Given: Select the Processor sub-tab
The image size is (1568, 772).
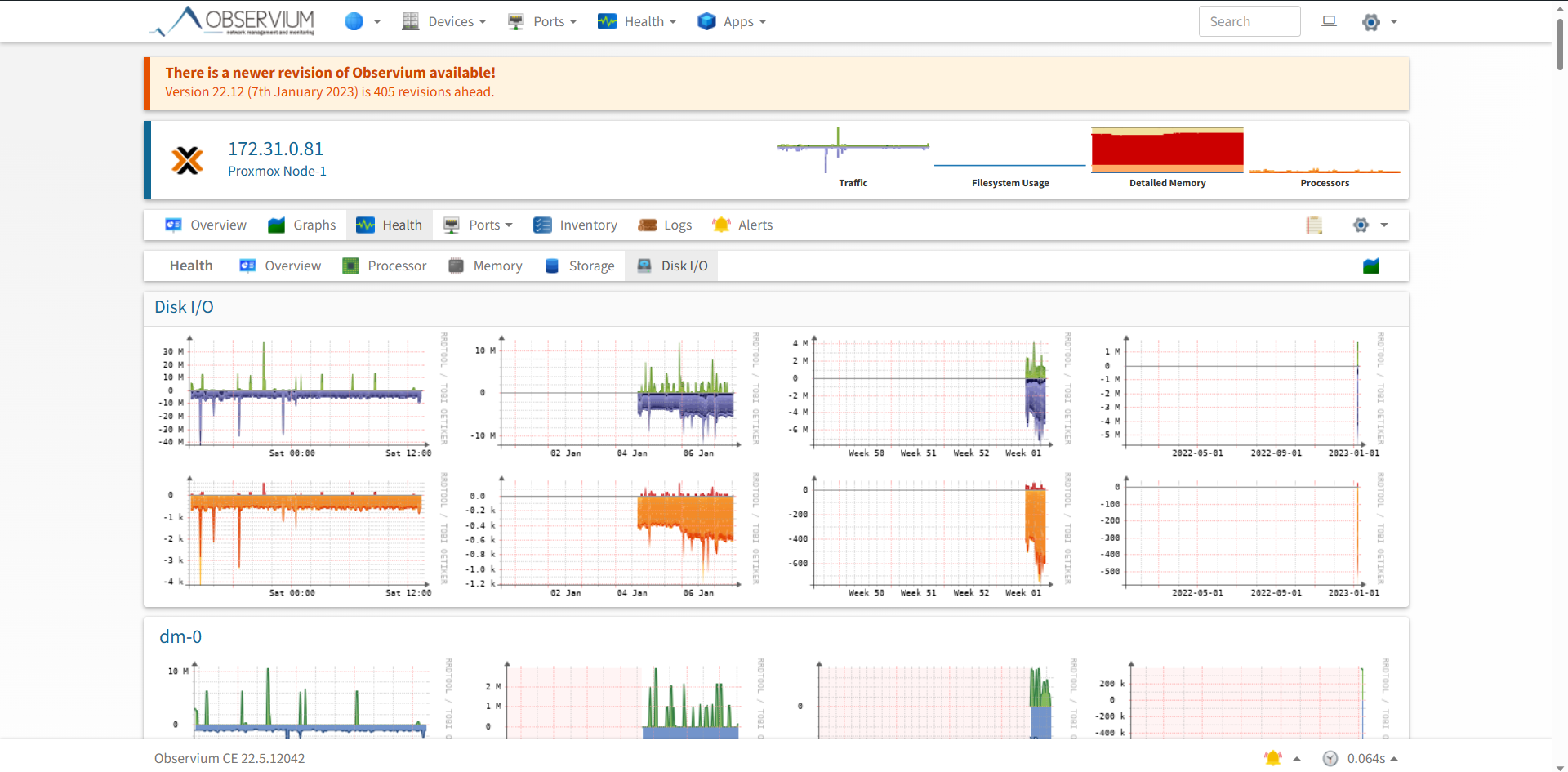Looking at the screenshot, I should (x=385, y=266).
